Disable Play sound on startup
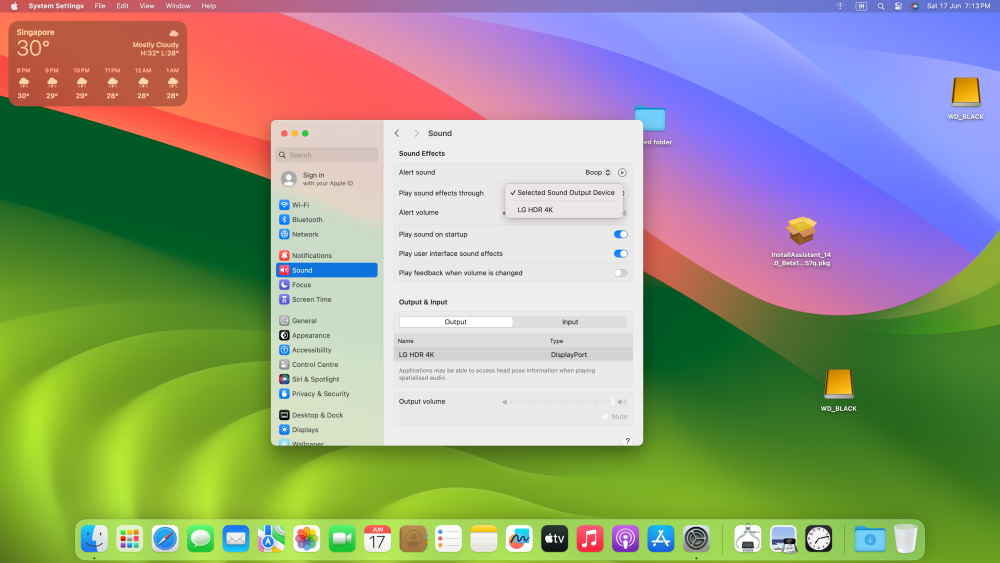The height and width of the screenshot is (563, 1000). pyautogui.click(x=621, y=234)
